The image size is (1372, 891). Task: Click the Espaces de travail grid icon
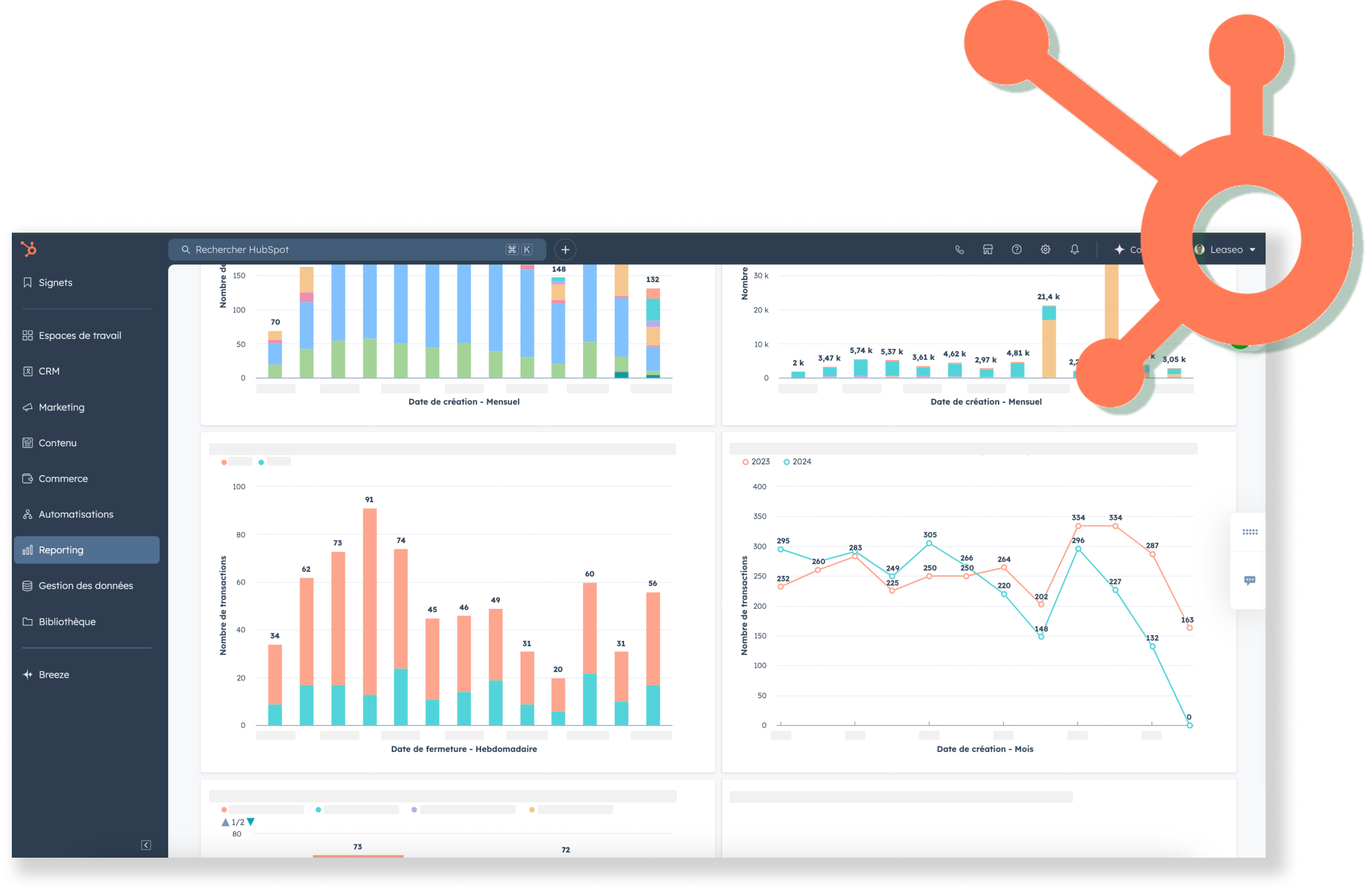(x=27, y=336)
